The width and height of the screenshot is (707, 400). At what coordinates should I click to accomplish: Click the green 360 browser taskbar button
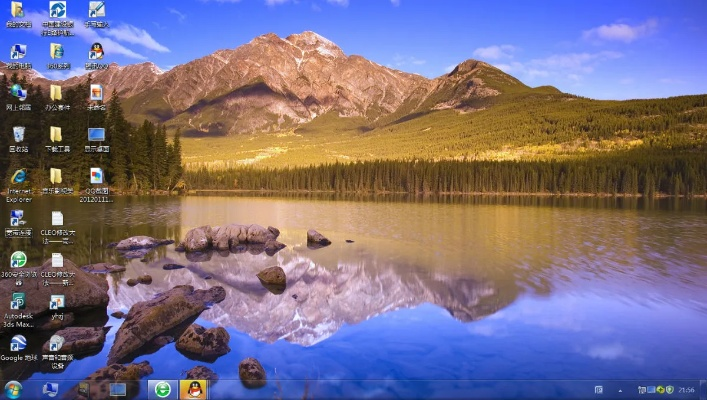[x=163, y=389]
